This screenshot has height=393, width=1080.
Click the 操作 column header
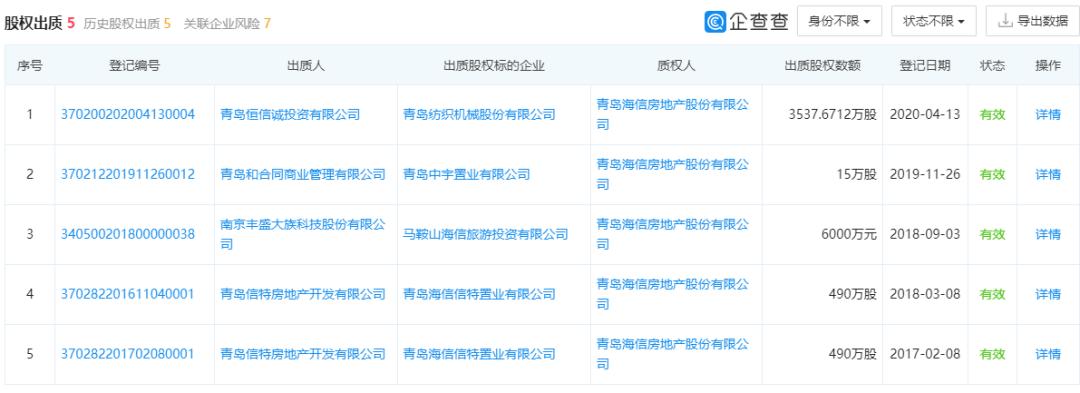click(x=1048, y=66)
